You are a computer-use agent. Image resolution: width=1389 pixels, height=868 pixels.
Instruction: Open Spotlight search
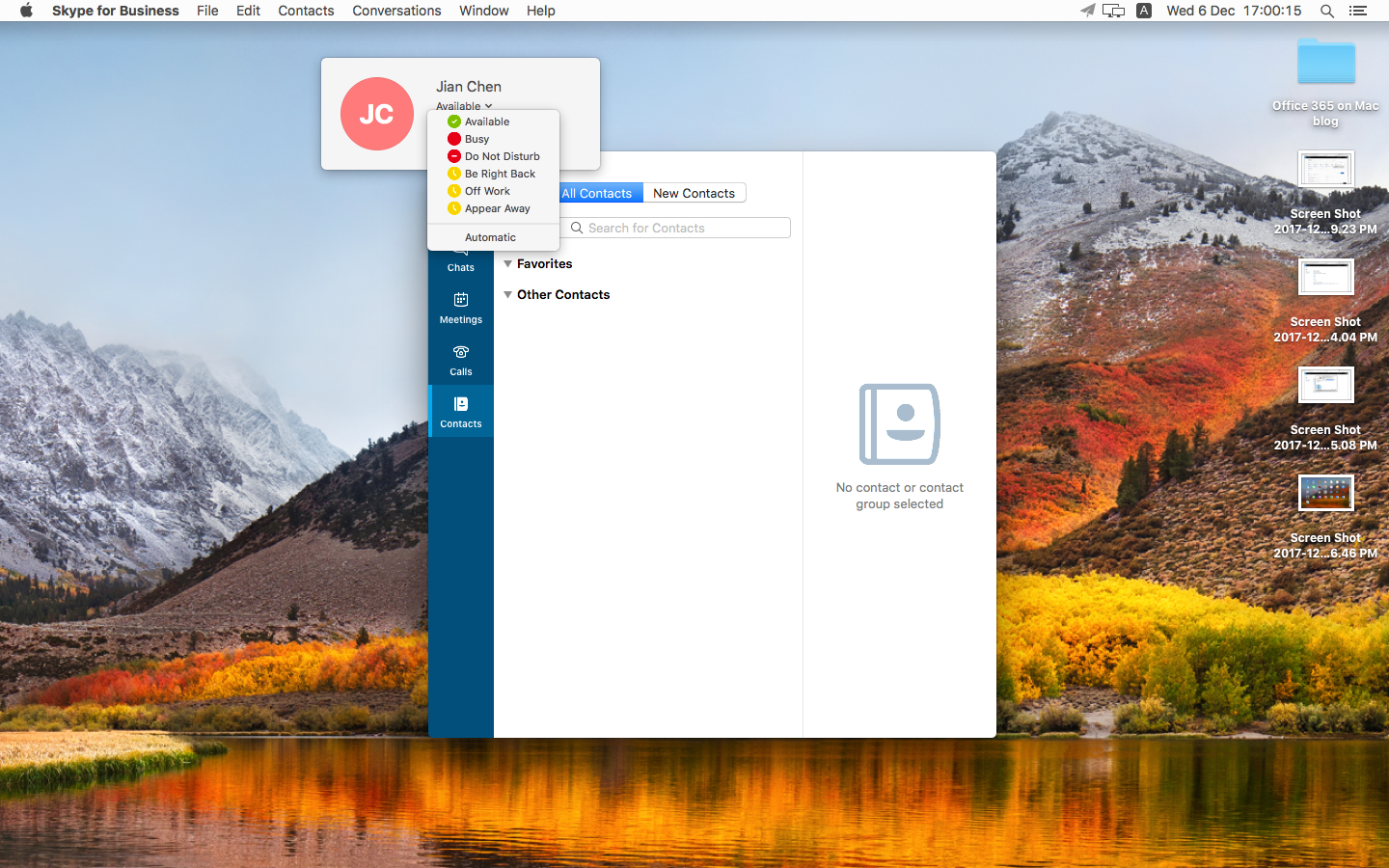(1327, 11)
